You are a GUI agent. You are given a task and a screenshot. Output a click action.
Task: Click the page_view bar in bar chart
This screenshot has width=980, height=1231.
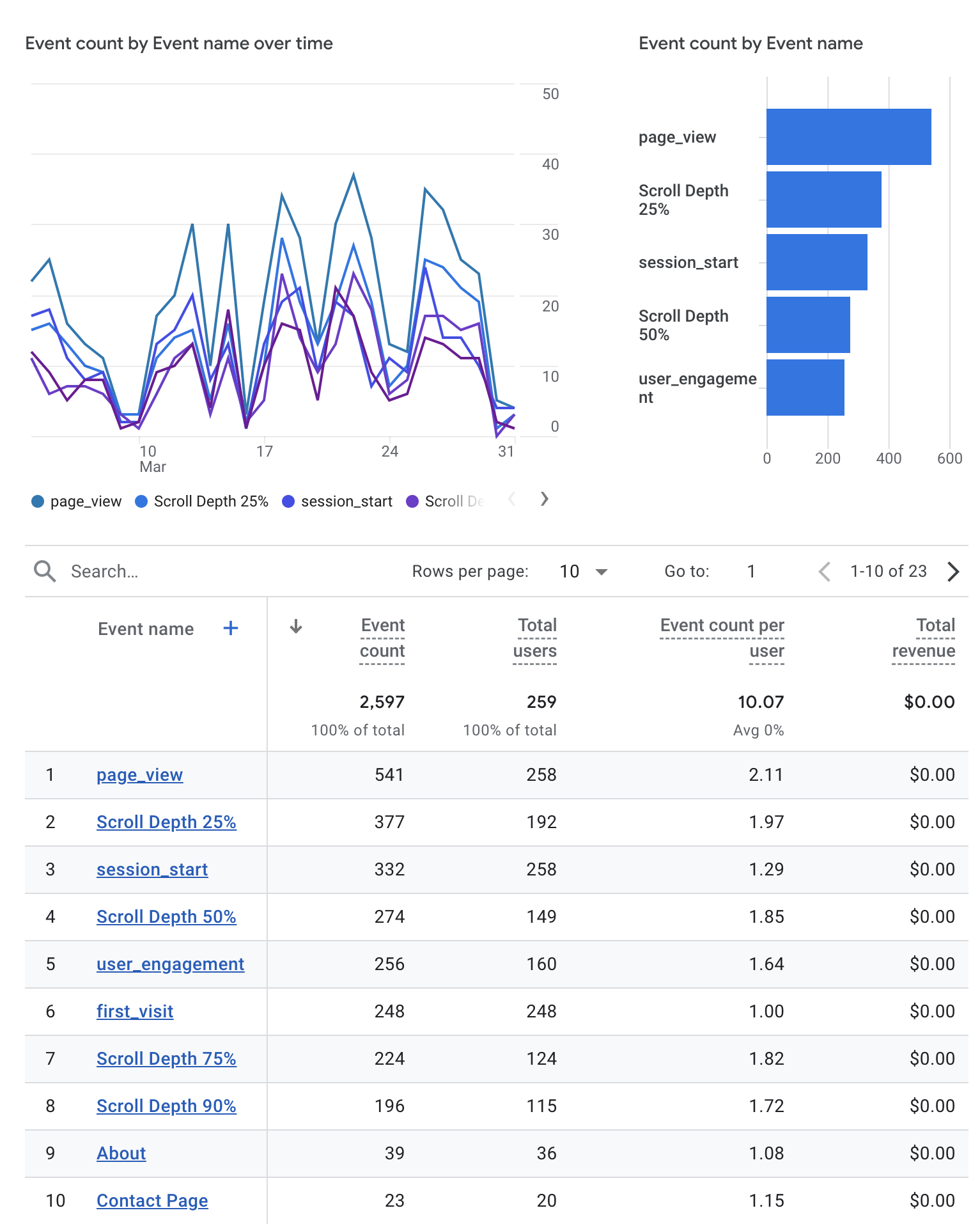pyautogui.click(x=848, y=137)
